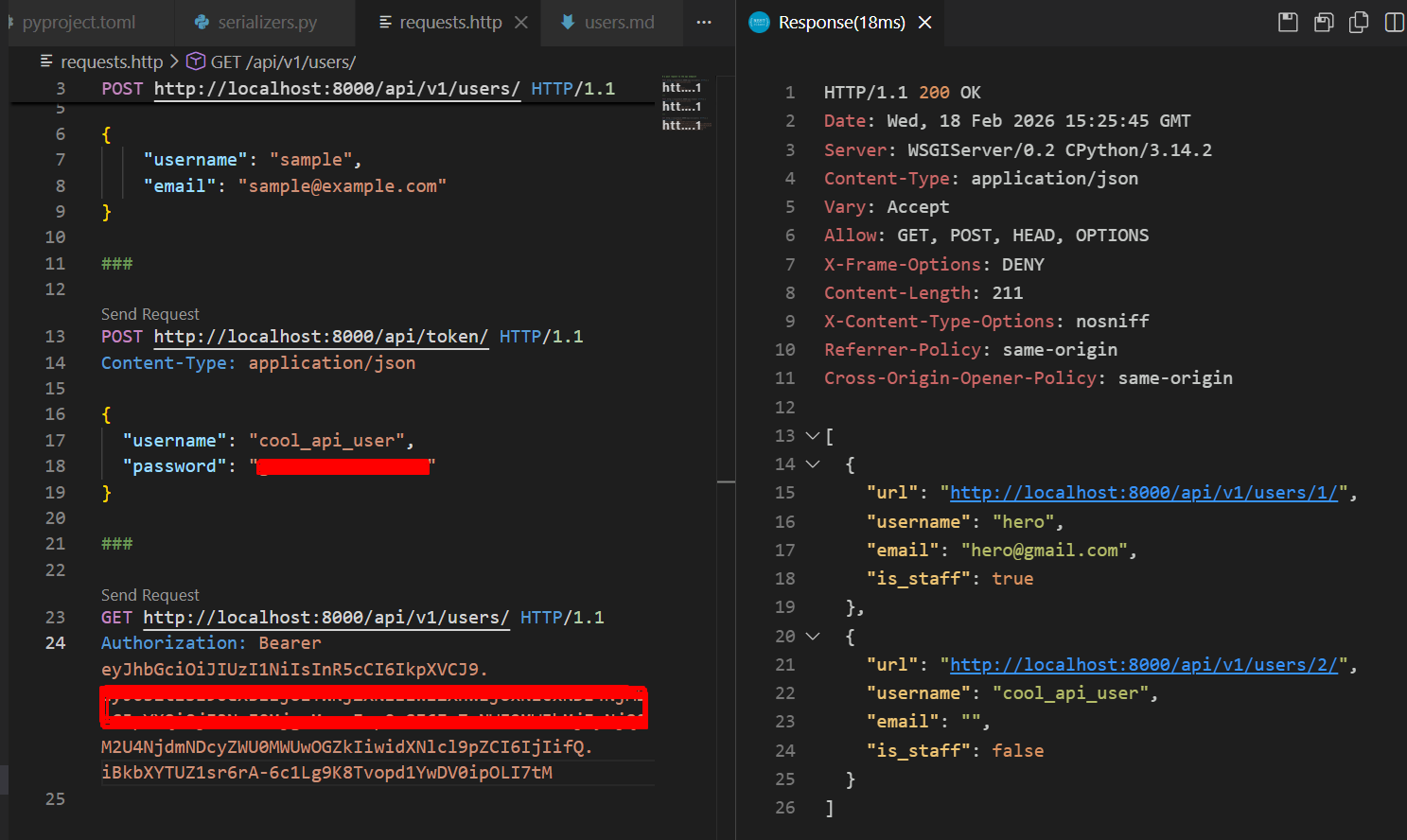Click the cube symbol icon in breadcrumb
Image resolution: width=1407 pixels, height=840 pixels.
196,61
